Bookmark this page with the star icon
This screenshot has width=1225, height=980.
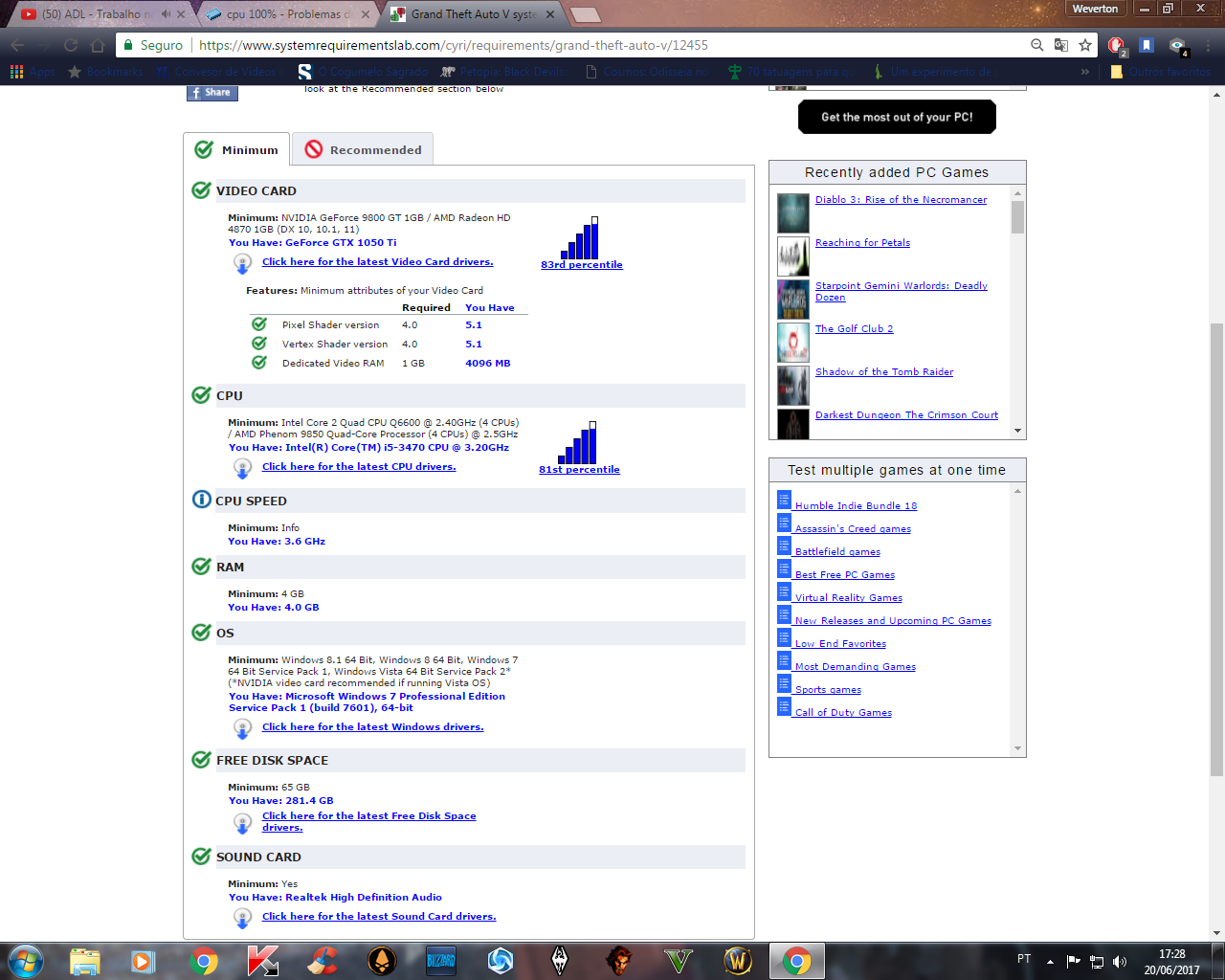point(1085,45)
